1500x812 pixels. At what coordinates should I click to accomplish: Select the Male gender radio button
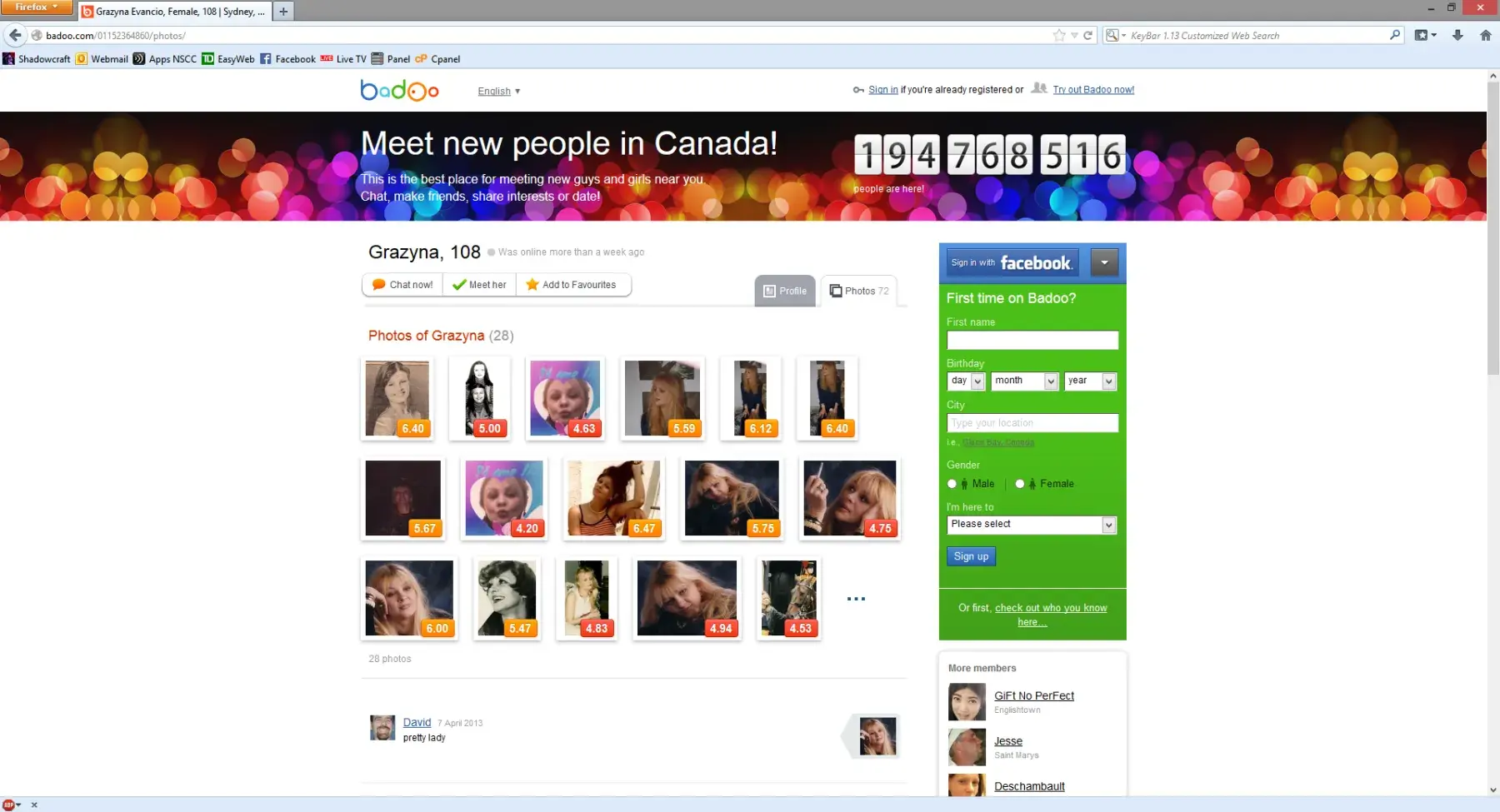pos(952,484)
